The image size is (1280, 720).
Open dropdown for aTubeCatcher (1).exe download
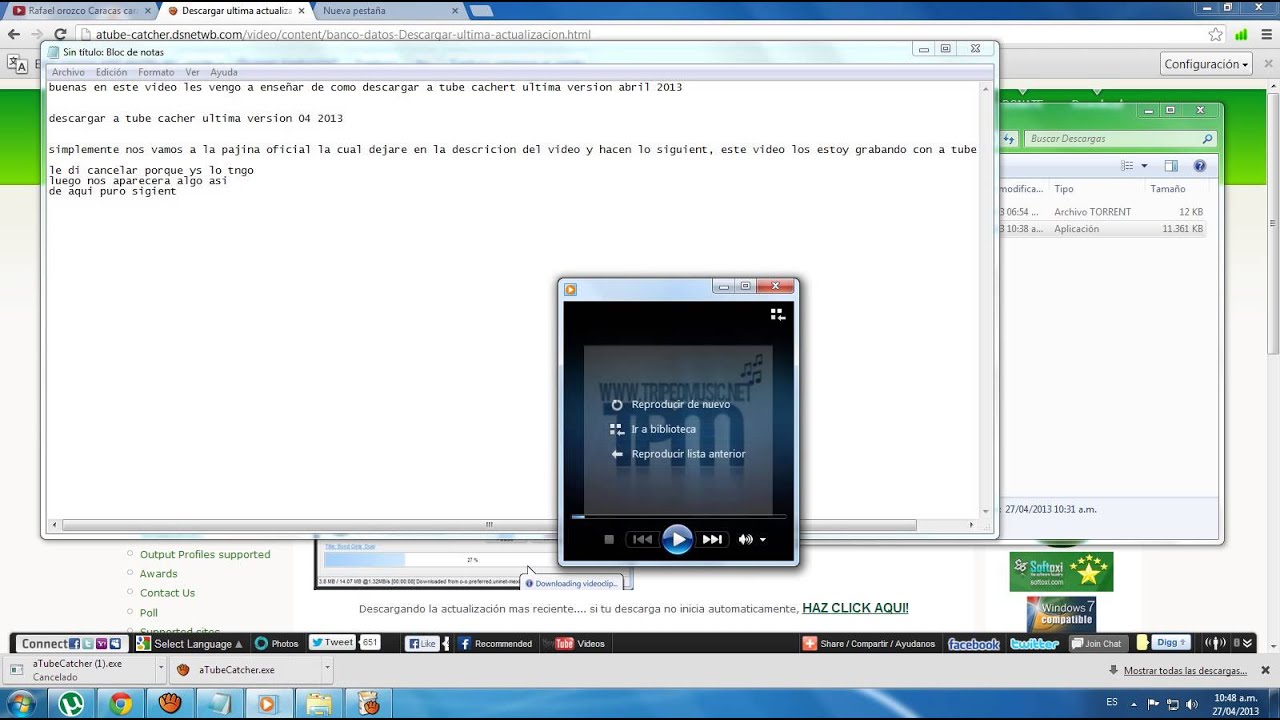[160, 669]
